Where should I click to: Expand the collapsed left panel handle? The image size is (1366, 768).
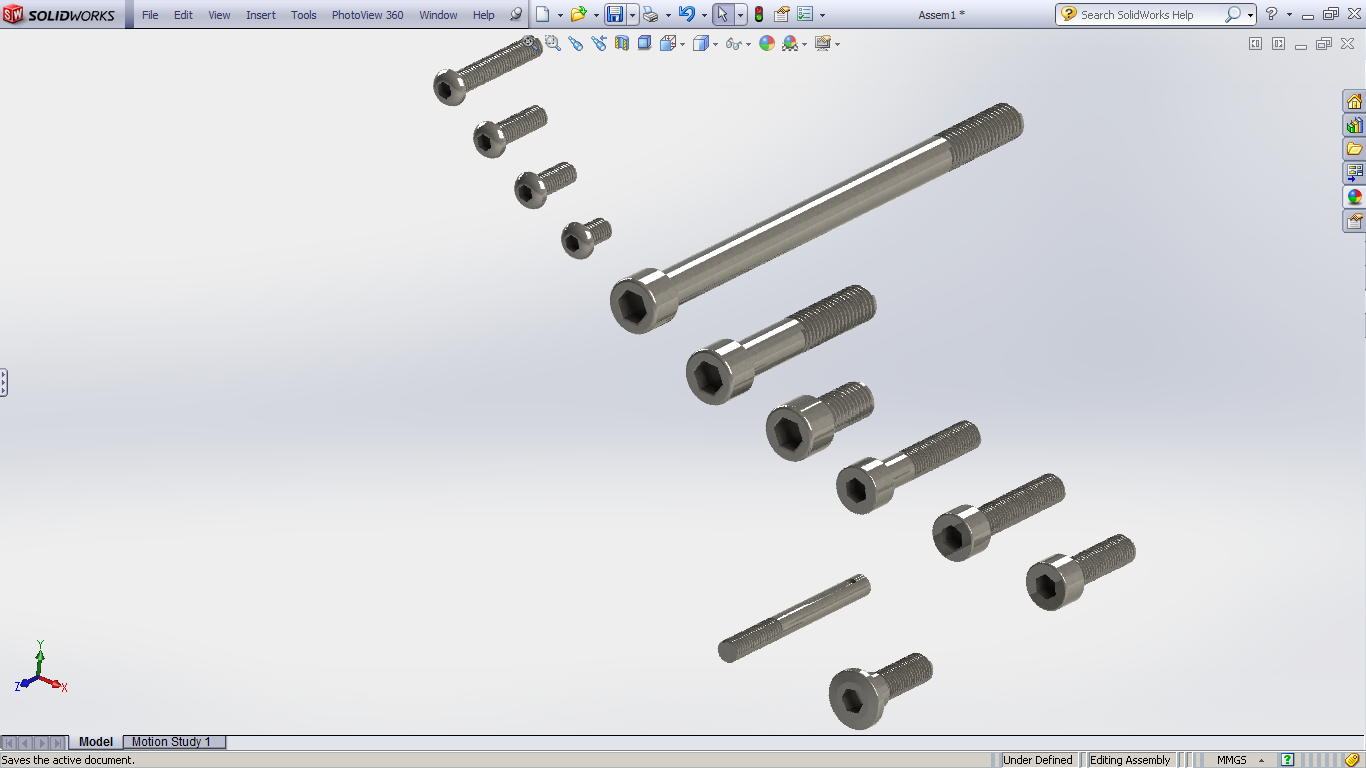pos(4,383)
